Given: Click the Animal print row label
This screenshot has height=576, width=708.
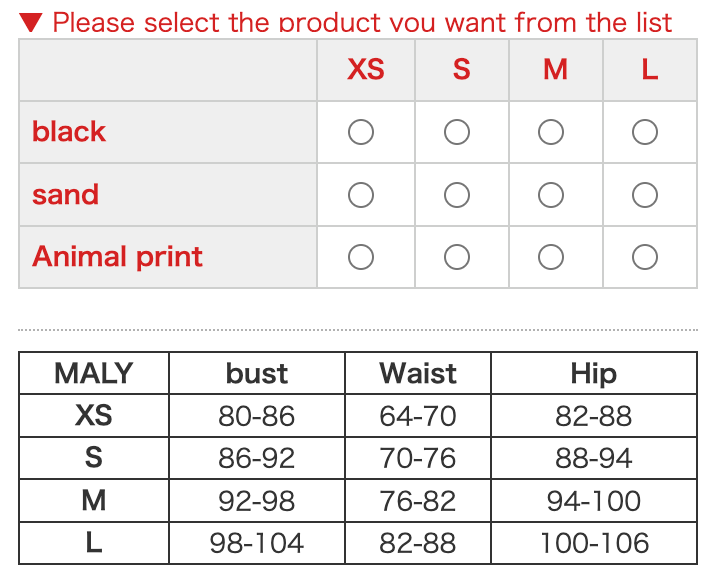Looking at the screenshot, I should [117, 257].
